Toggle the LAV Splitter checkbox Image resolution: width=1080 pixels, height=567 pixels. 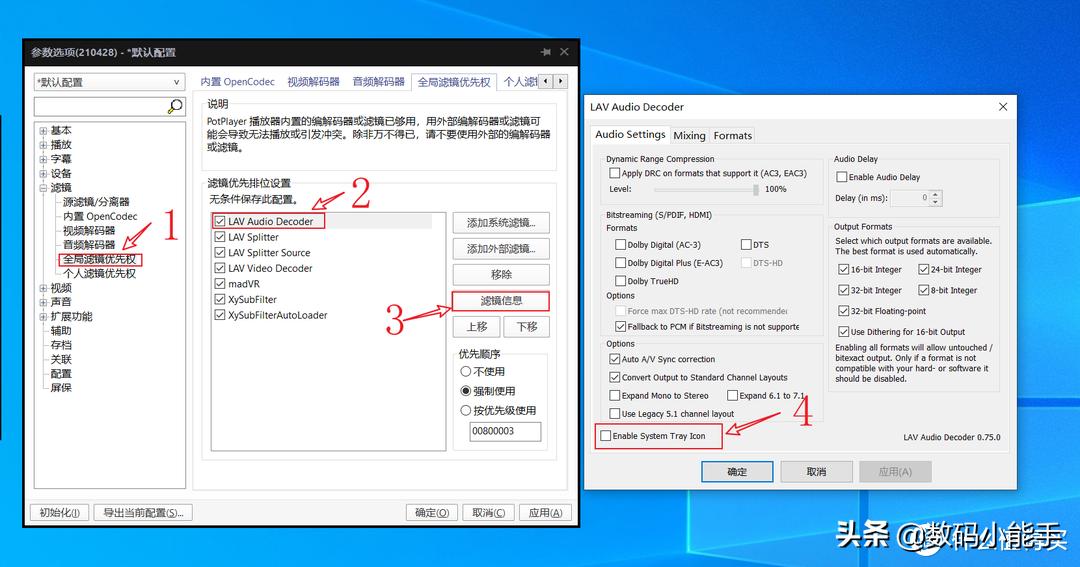pyautogui.click(x=220, y=237)
